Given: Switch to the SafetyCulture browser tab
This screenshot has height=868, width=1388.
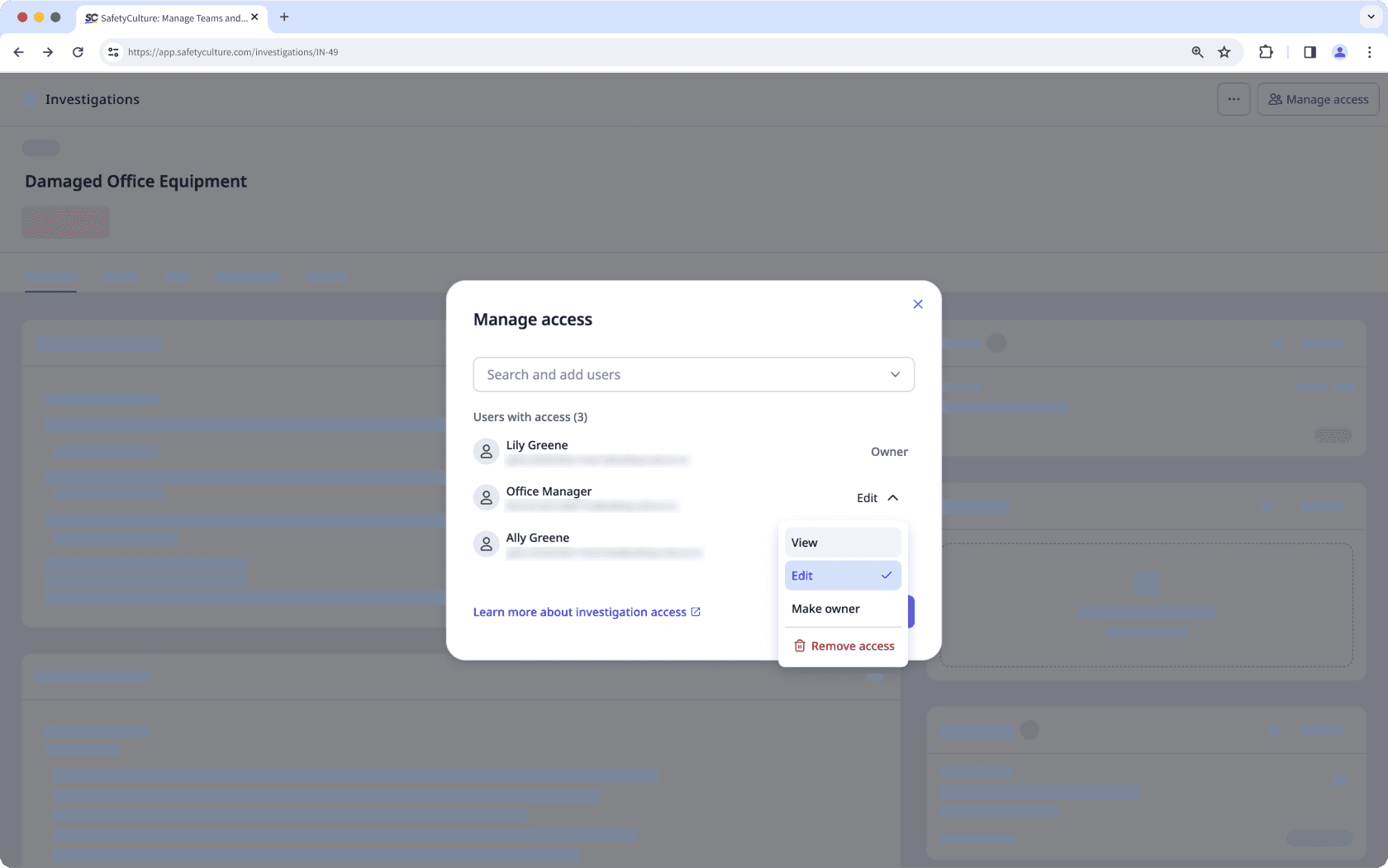Looking at the screenshot, I should (x=165, y=17).
